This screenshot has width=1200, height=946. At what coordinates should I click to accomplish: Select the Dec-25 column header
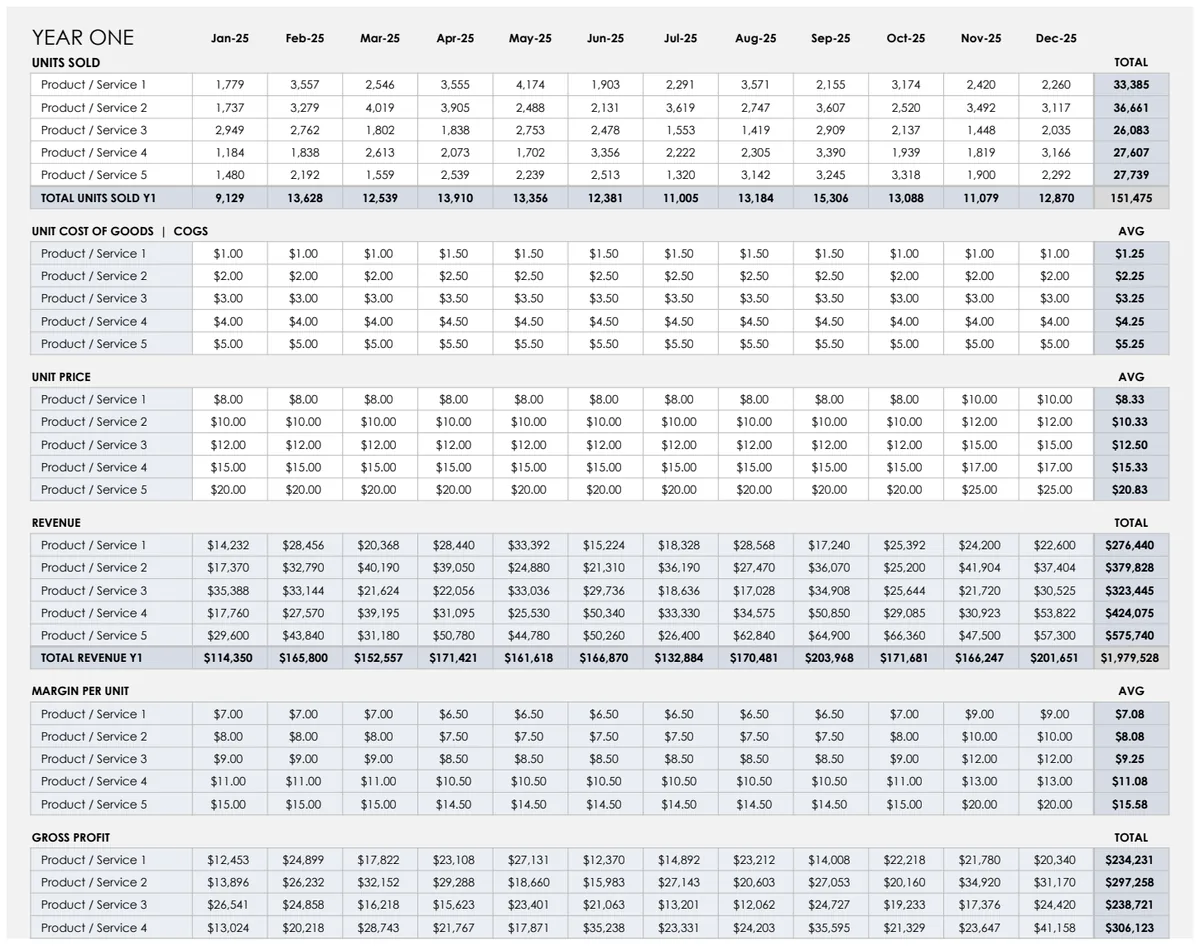1056,38
